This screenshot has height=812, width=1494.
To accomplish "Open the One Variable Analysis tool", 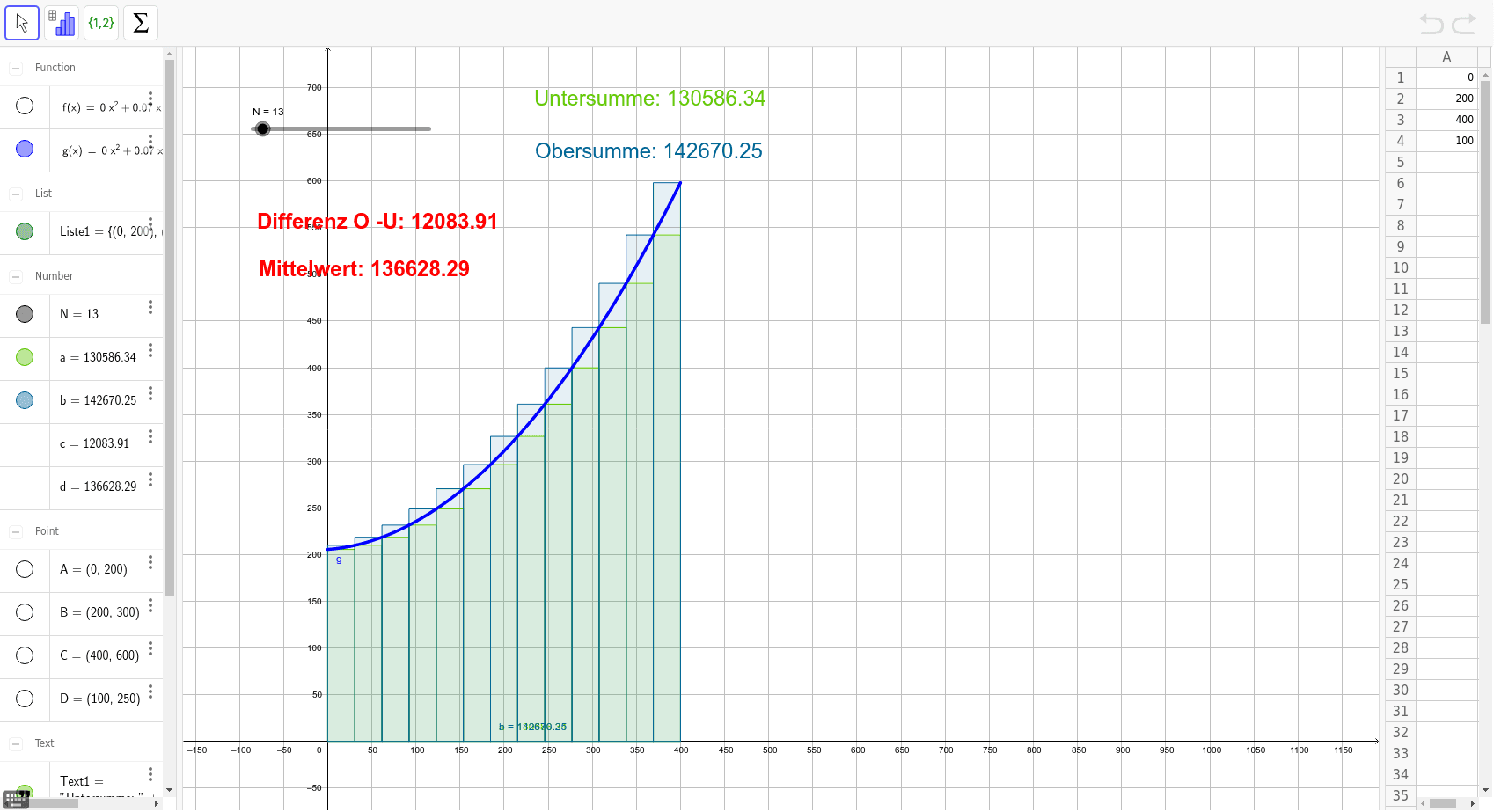I will (62, 23).
